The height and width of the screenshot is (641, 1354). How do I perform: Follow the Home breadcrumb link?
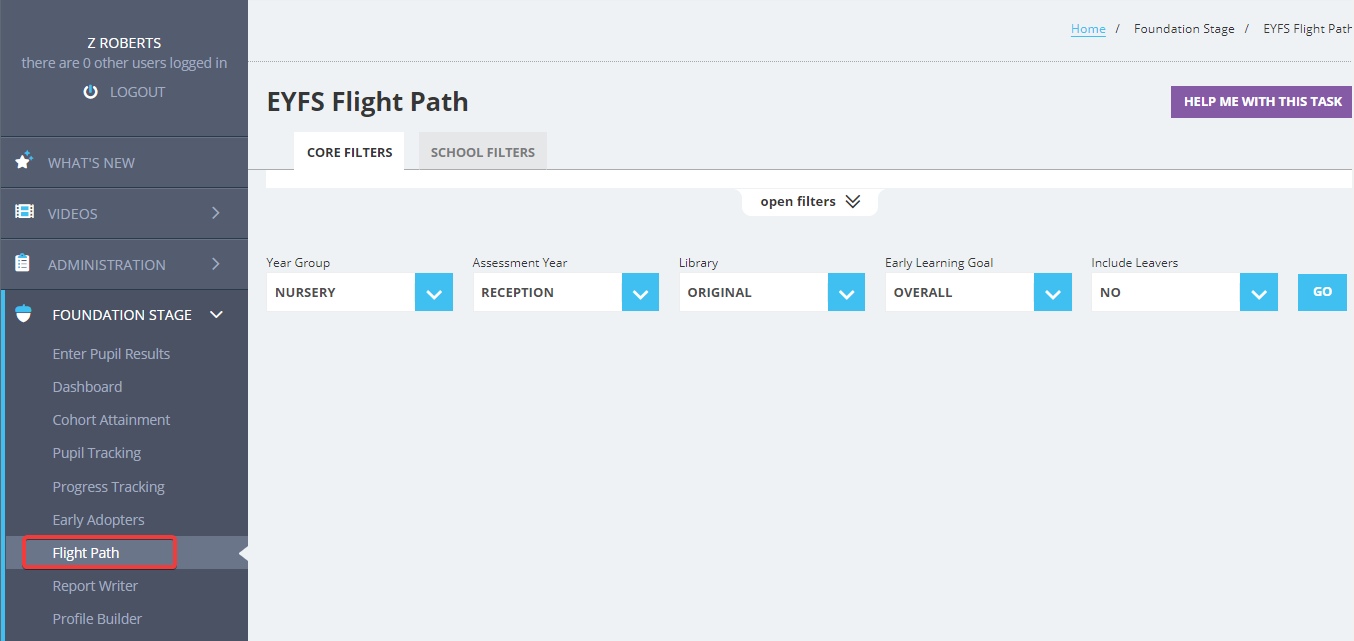coord(1088,29)
